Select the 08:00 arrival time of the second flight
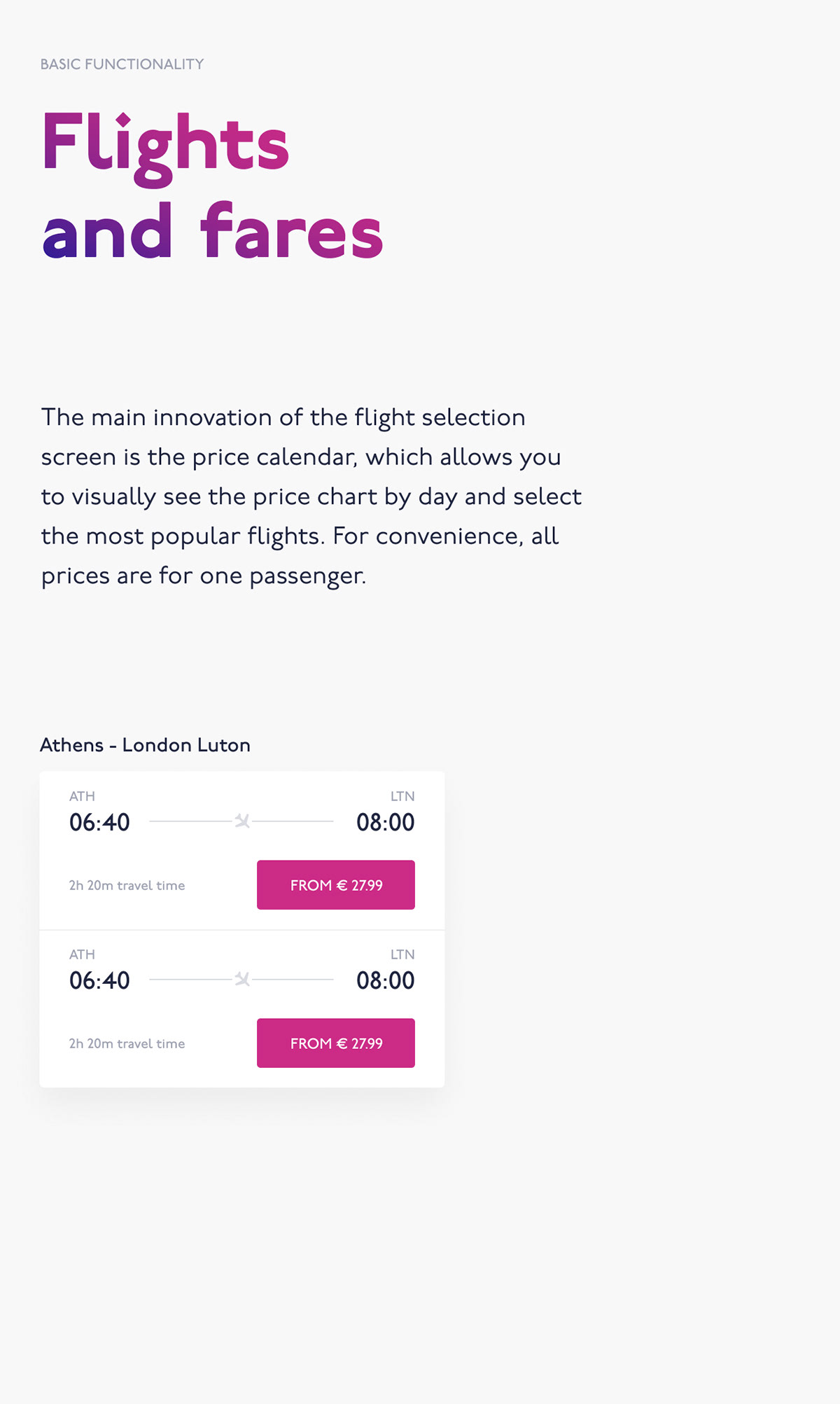The image size is (840, 1404). point(385,980)
